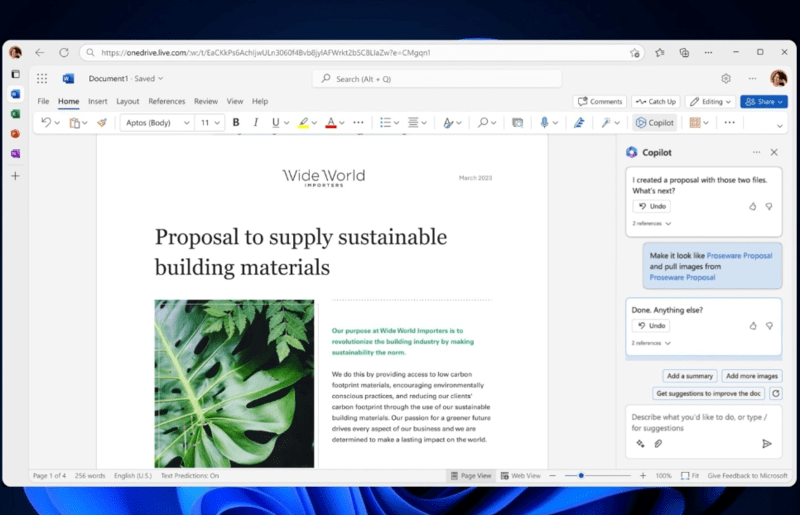Attach a file using the paperclip icon
Viewport: 800px width, 515px height.
(x=658, y=443)
